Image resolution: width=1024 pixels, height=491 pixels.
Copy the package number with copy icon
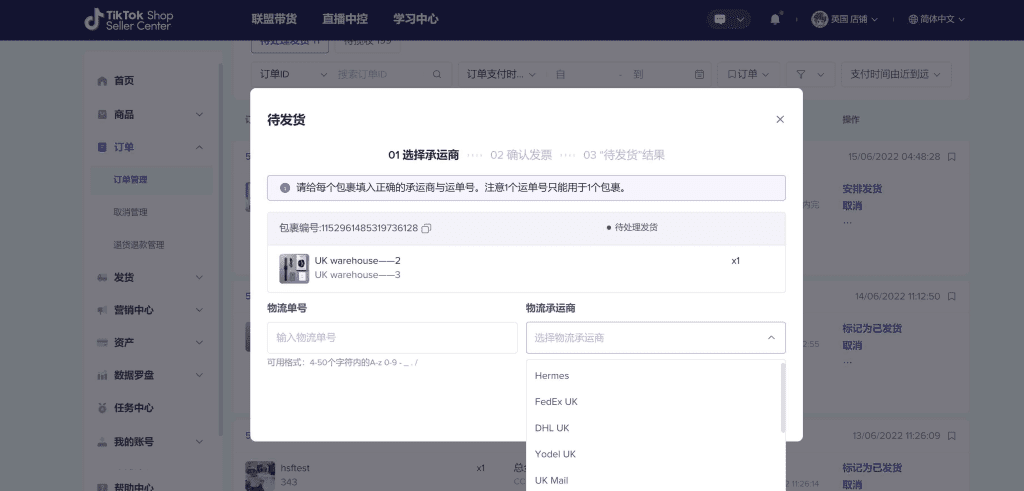click(x=426, y=228)
